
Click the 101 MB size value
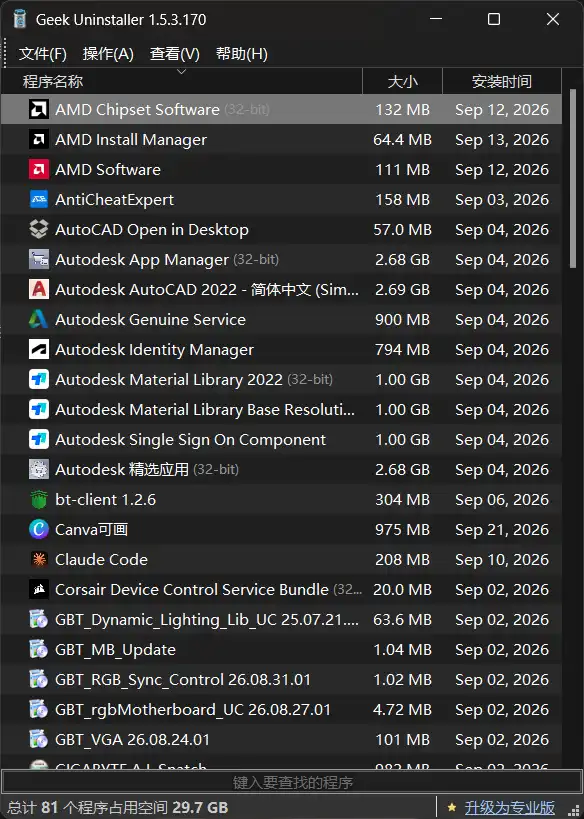(x=402, y=740)
